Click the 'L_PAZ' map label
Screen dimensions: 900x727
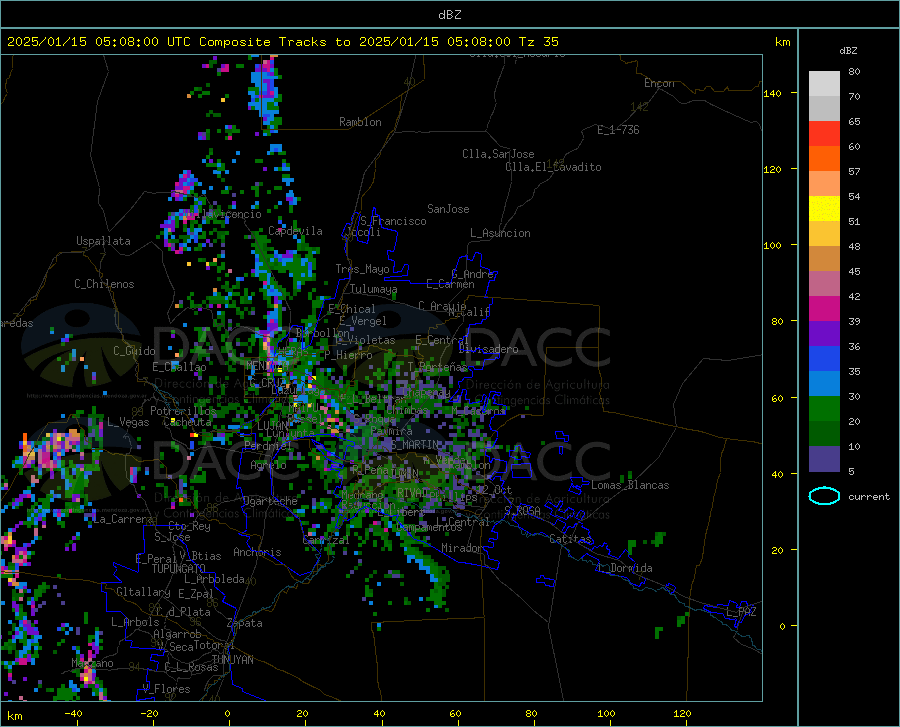(741, 612)
